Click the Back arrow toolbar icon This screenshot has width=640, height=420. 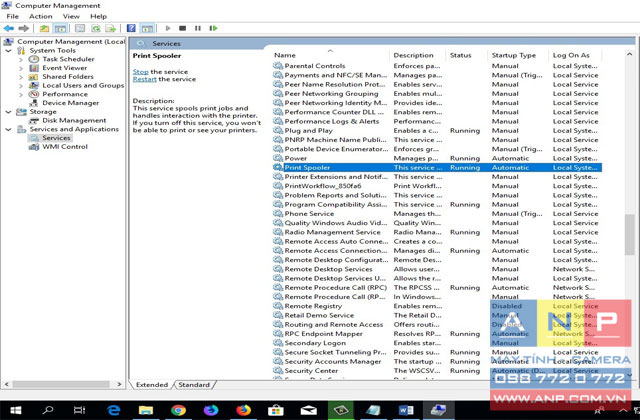tap(9, 28)
